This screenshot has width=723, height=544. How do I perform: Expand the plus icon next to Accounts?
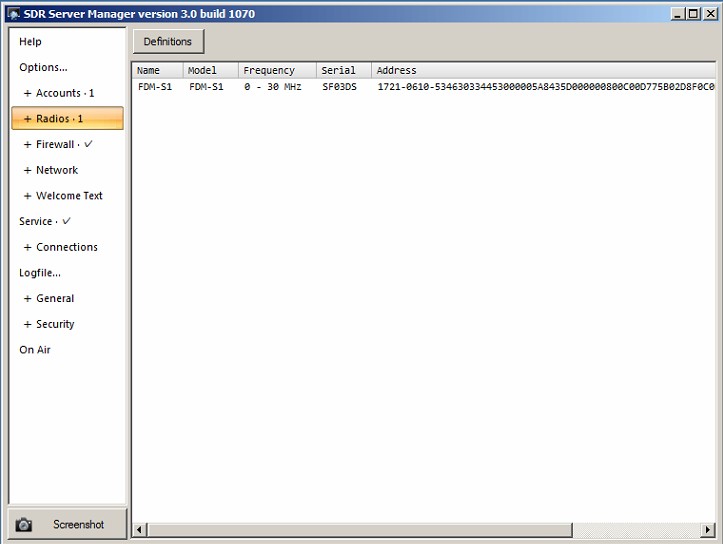[28, 93]
